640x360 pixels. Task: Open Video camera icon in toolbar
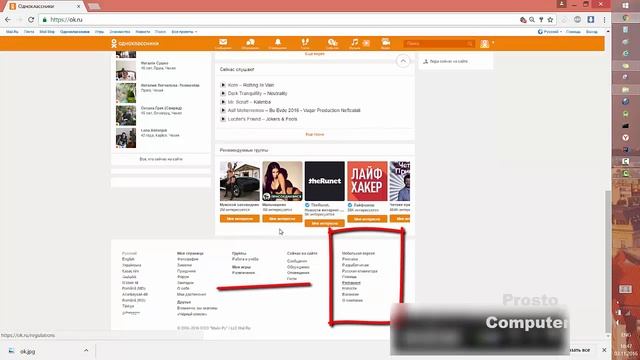pyautogui.click(x=385, y=43)
